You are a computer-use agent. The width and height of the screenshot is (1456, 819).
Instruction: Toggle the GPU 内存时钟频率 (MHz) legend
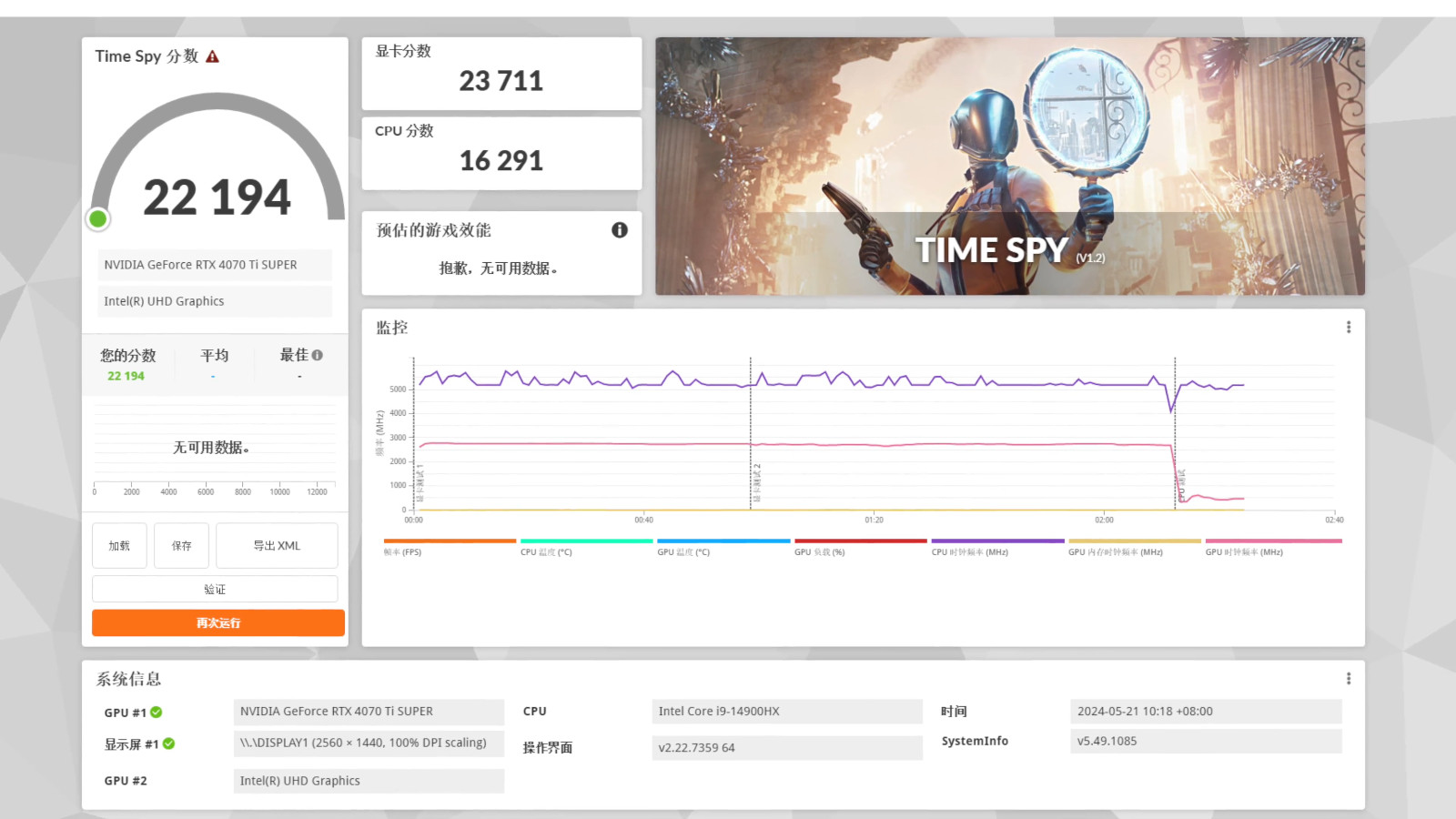pos(1134,547)
